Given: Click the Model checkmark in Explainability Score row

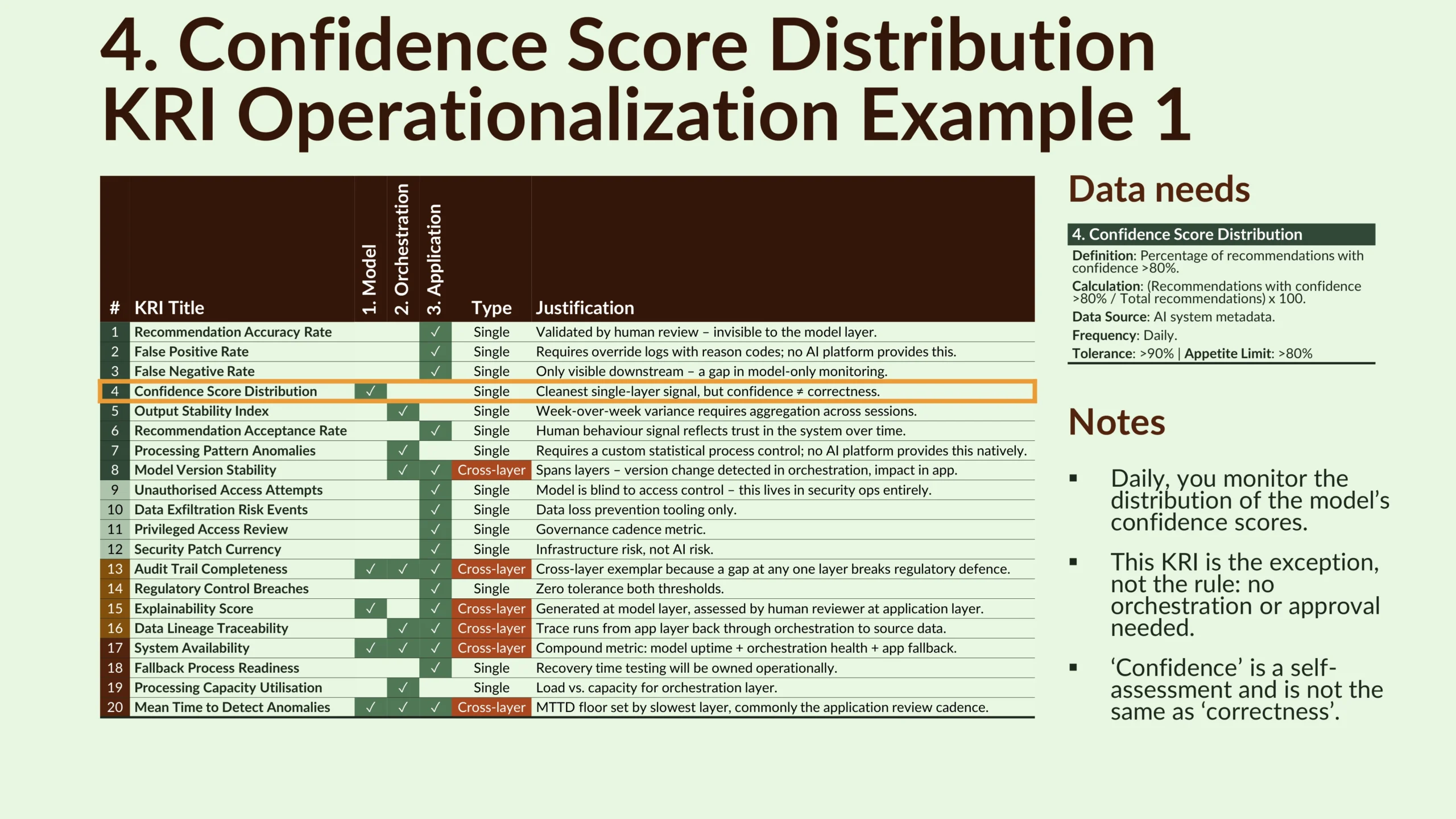Looking at the screenshot, I should pyautogui.click(x=370, y=609).
